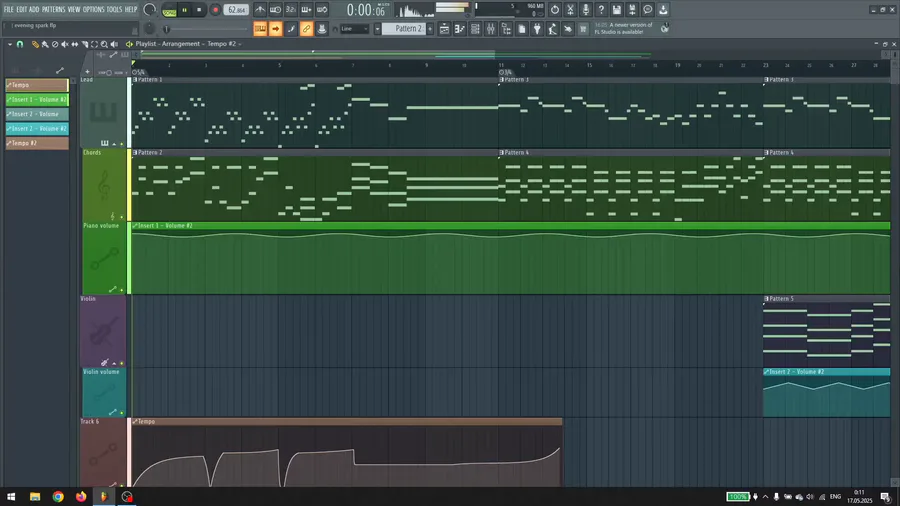Select the playlist mute tool
Viewport: 900px width, 506px height.
pos(65,44)
